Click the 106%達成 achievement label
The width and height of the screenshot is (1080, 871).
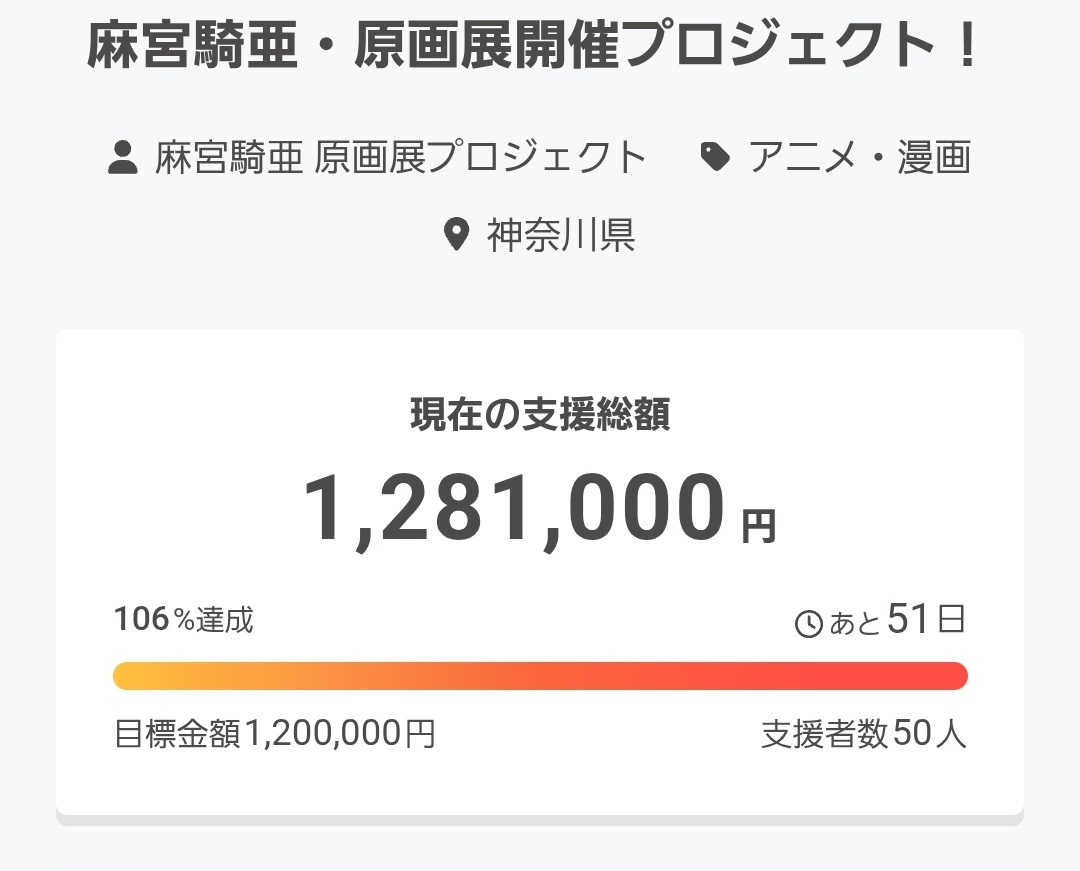(184, 619)
